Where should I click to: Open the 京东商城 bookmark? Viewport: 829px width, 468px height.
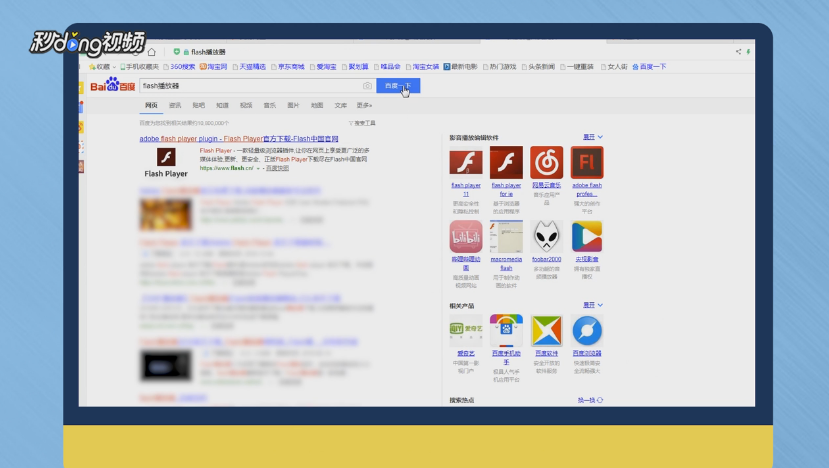click(288, 67)
